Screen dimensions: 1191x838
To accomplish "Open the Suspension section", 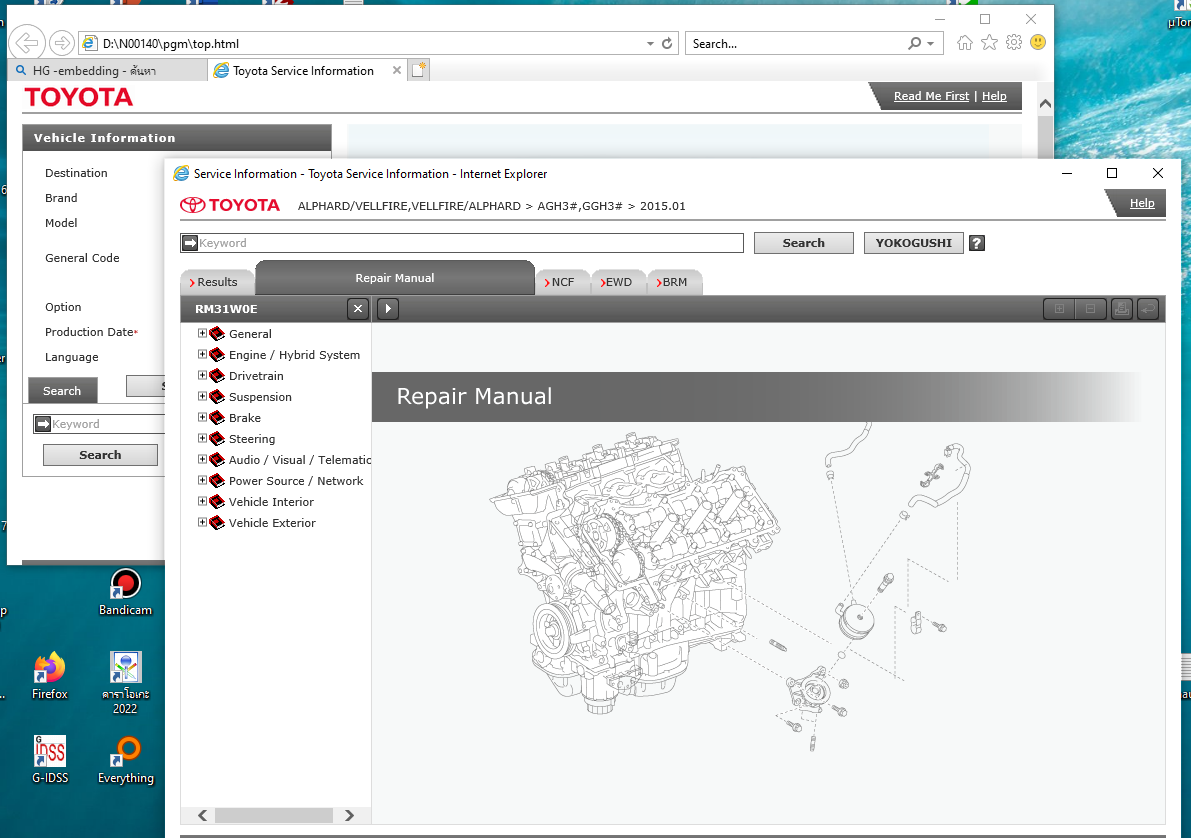I will [260, 397].
